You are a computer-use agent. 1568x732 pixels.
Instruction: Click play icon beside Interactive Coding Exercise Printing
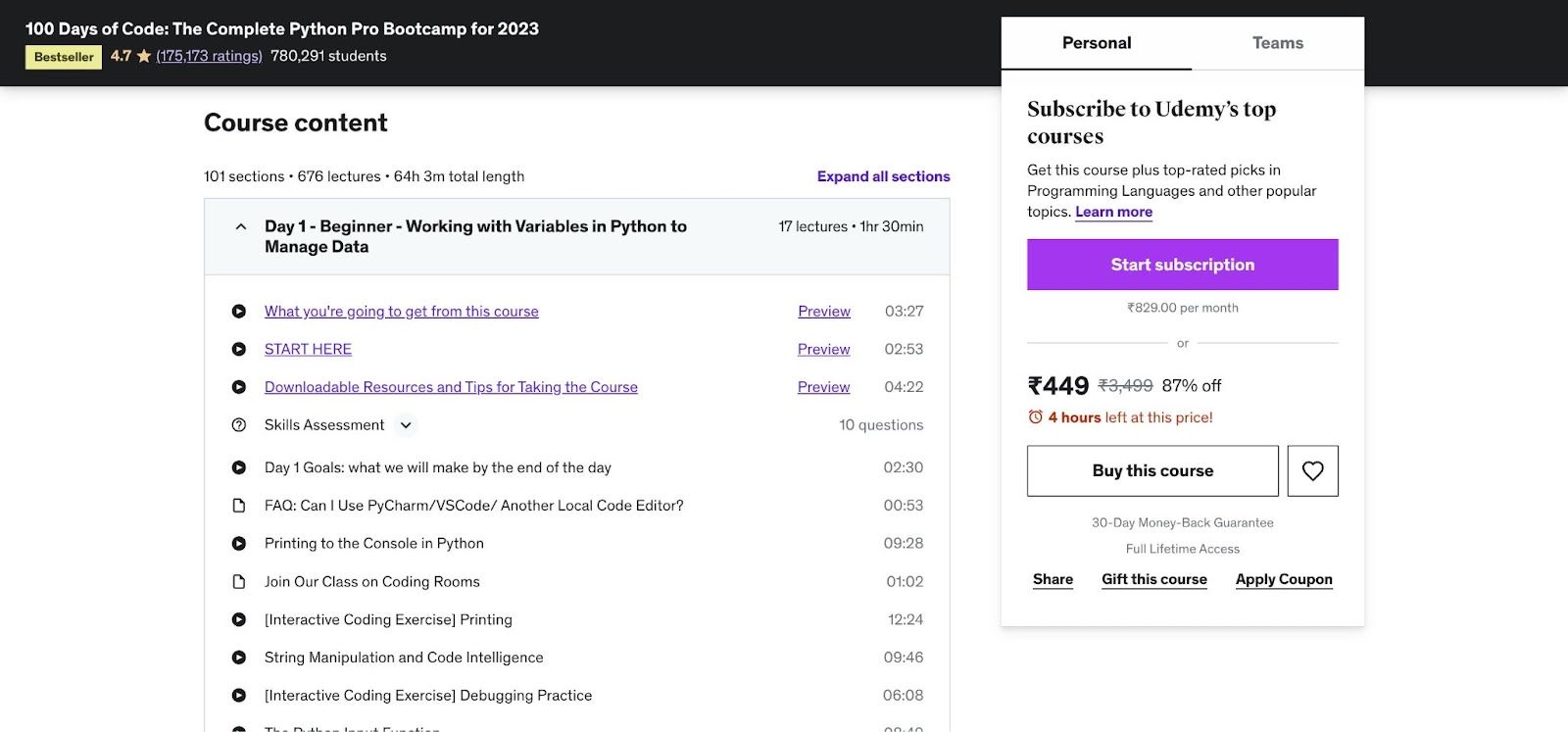[x=238, y=619]
